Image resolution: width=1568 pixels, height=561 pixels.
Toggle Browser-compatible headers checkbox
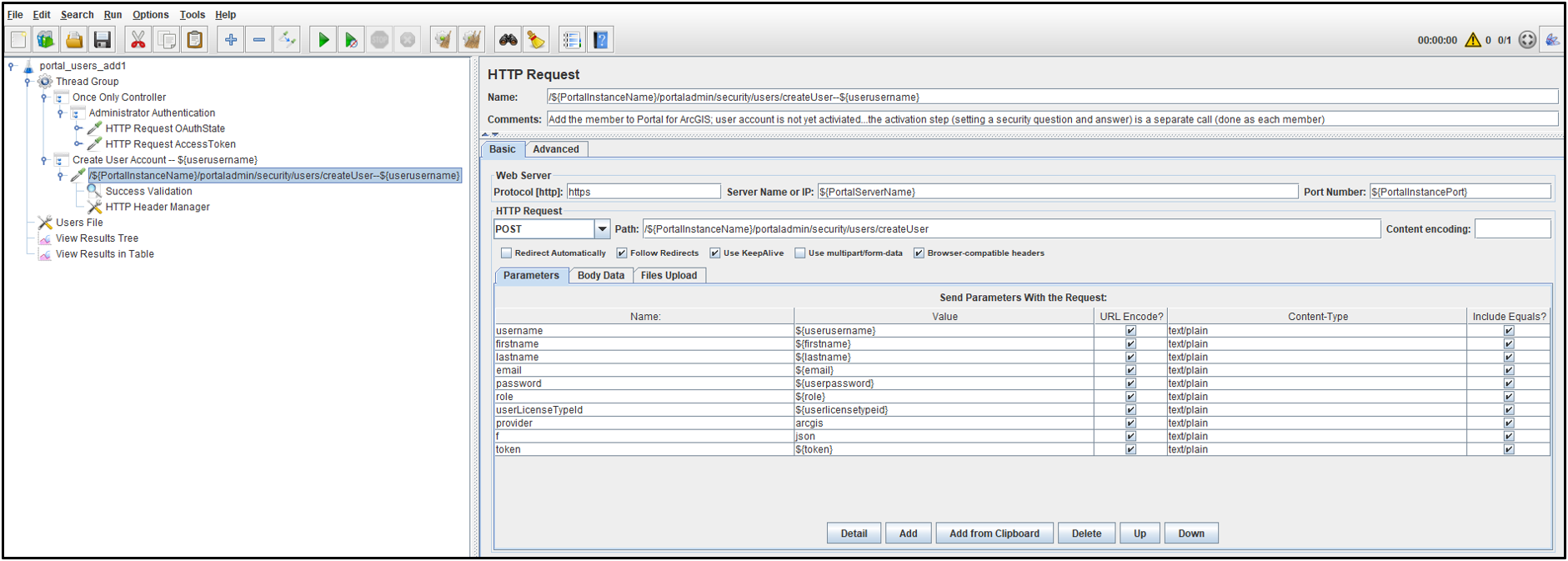click(x=919, y=253)
